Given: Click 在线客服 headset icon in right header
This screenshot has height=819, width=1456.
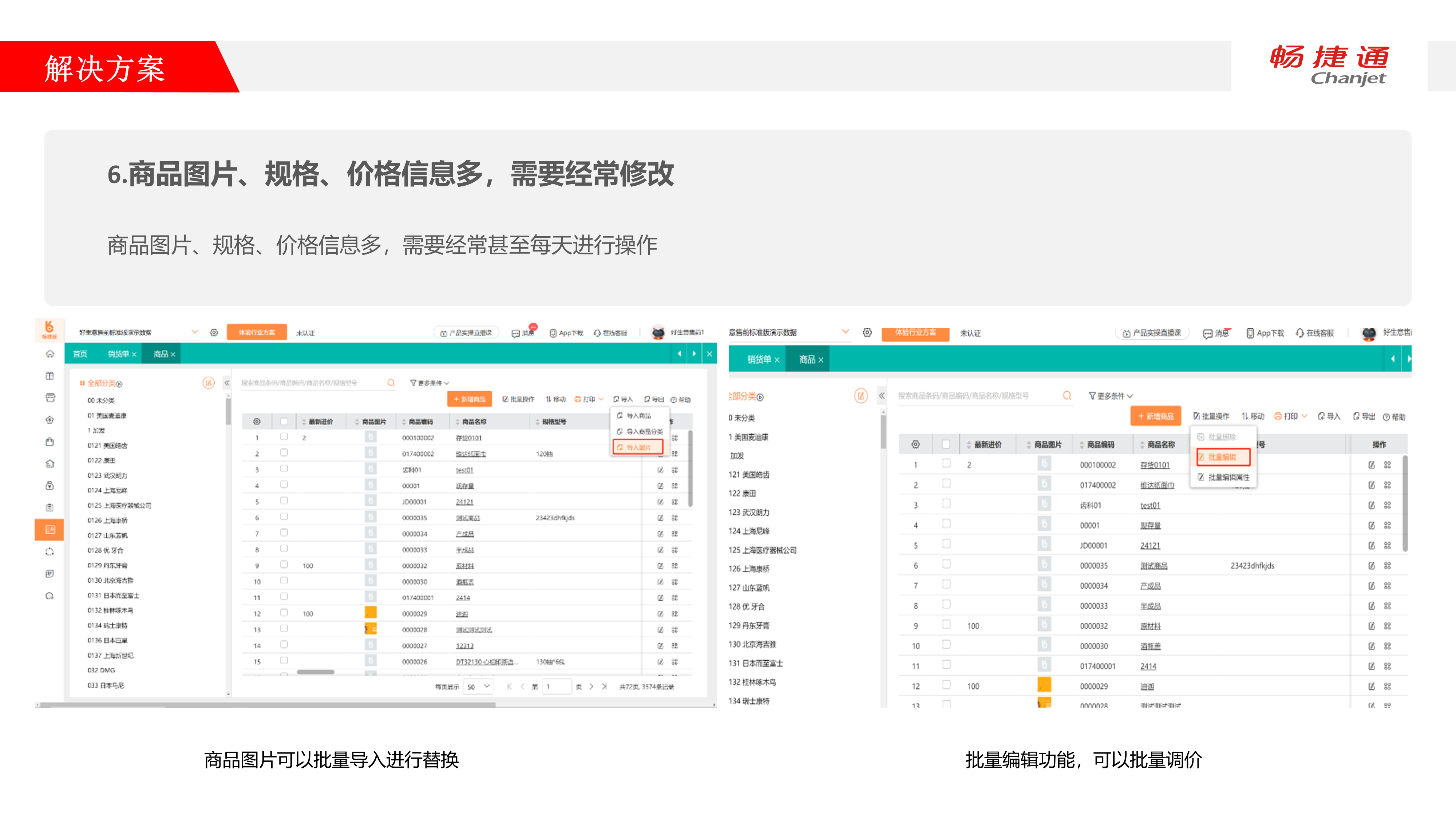Looking at the screenshot, I should tap(1300, 333).
